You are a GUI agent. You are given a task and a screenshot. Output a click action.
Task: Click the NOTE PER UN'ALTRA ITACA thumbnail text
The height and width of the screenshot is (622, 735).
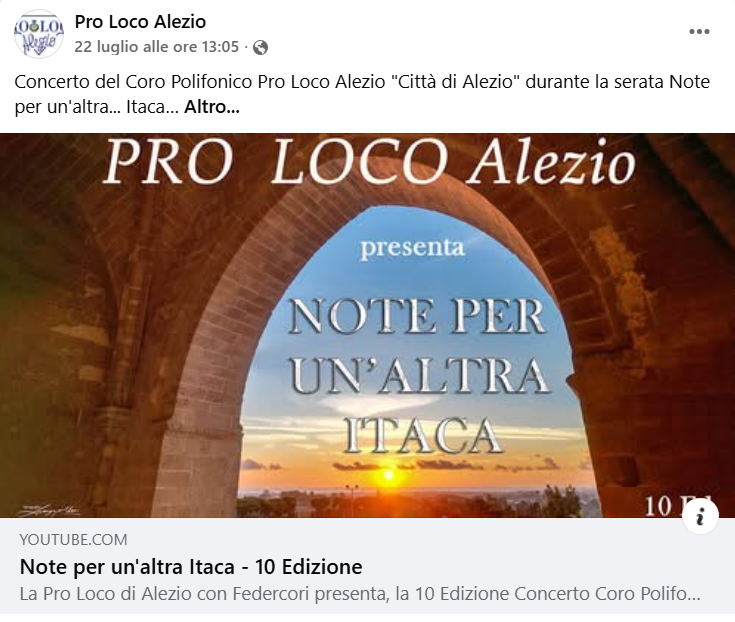[418, 376]
